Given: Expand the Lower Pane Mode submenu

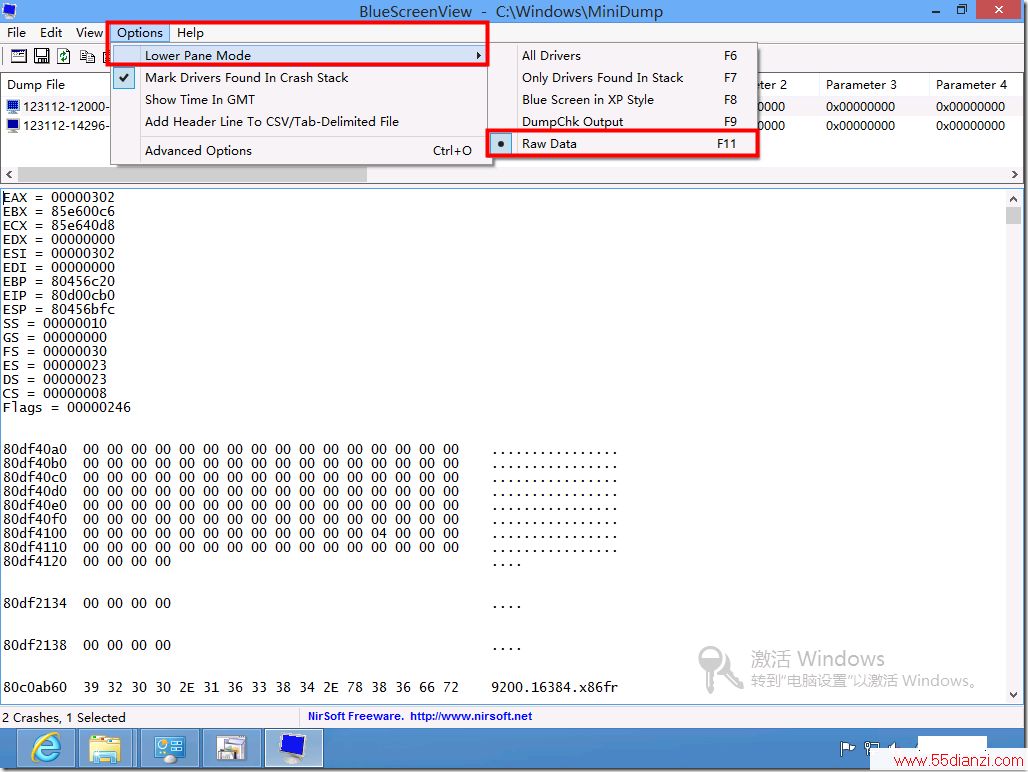Looking at the screenshot, I should click(302, 56).
